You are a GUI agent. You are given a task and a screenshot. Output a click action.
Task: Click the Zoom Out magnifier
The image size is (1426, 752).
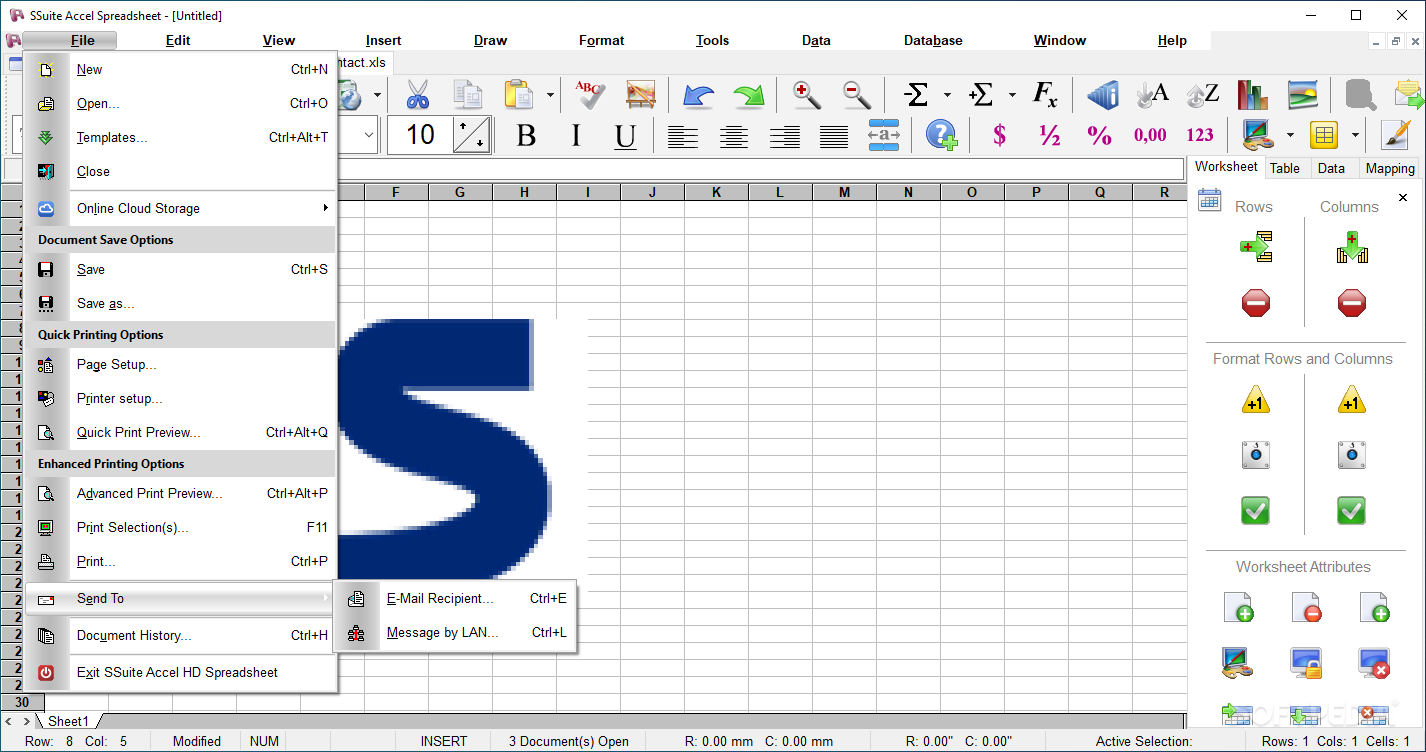tap(857, 96)
